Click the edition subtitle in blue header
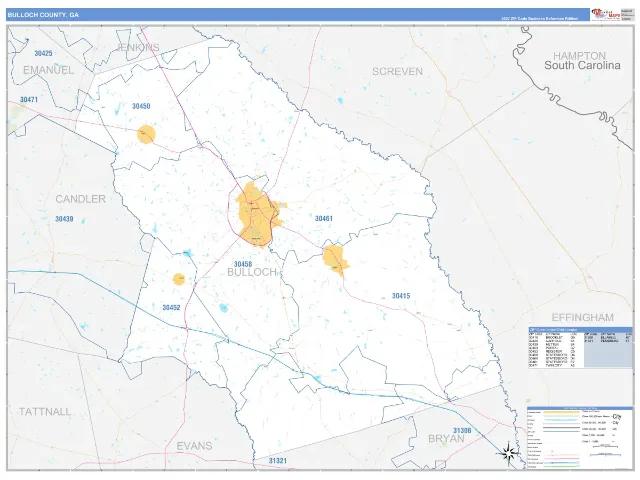 pyautogui.click(x=540, y=18)
